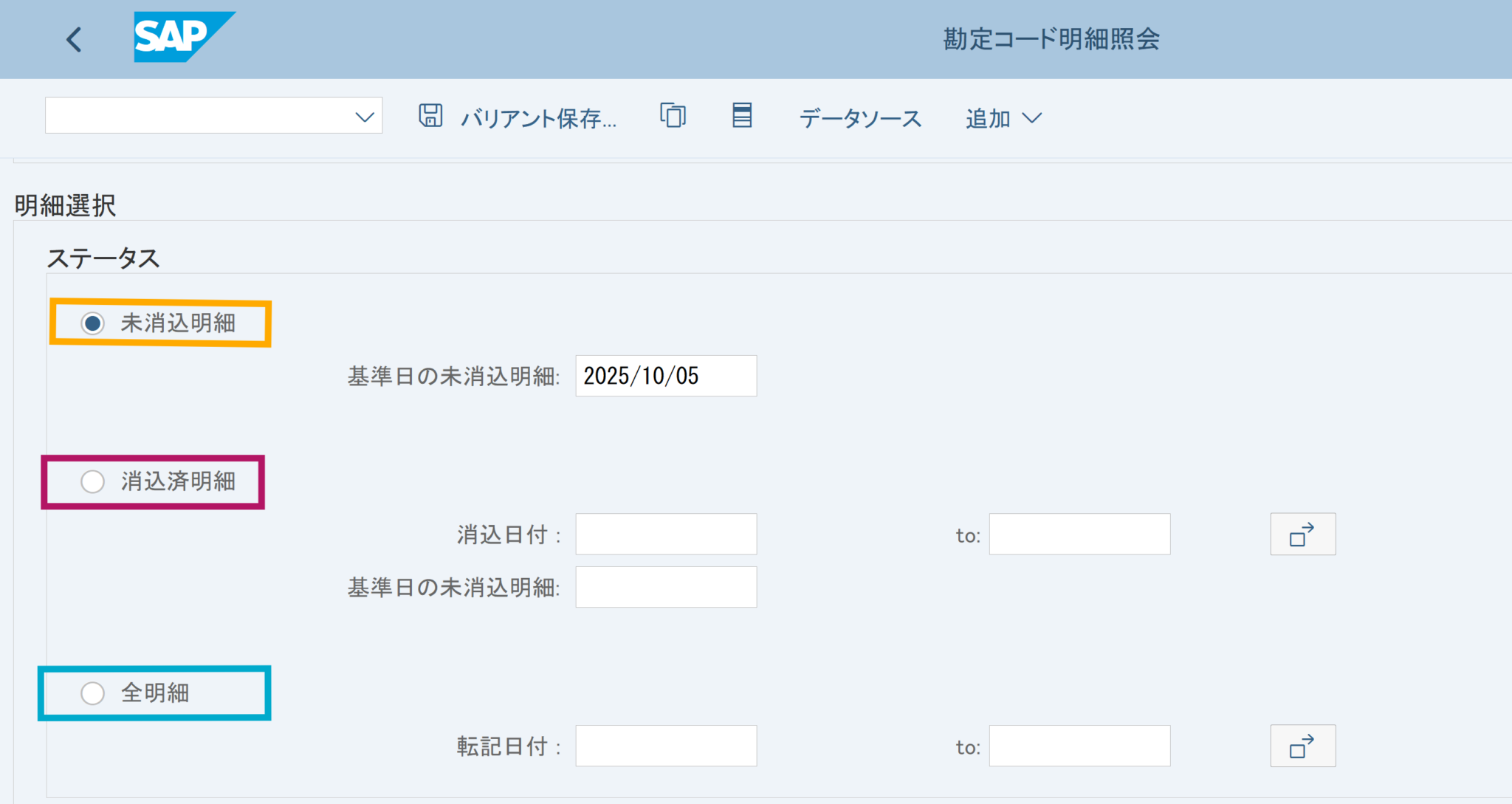1512x804 pixels.
Task: Click the 転記日付 from date field
Action: point(665,745)
